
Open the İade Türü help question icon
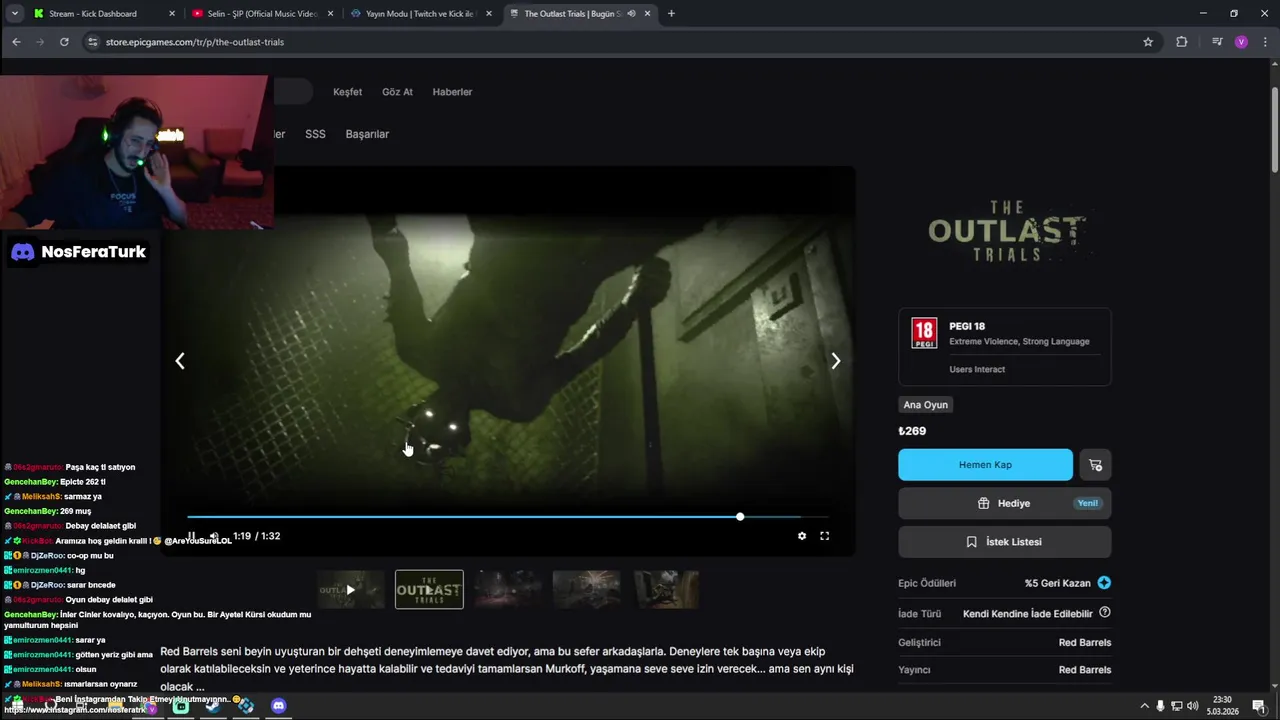pos(1105,613)
